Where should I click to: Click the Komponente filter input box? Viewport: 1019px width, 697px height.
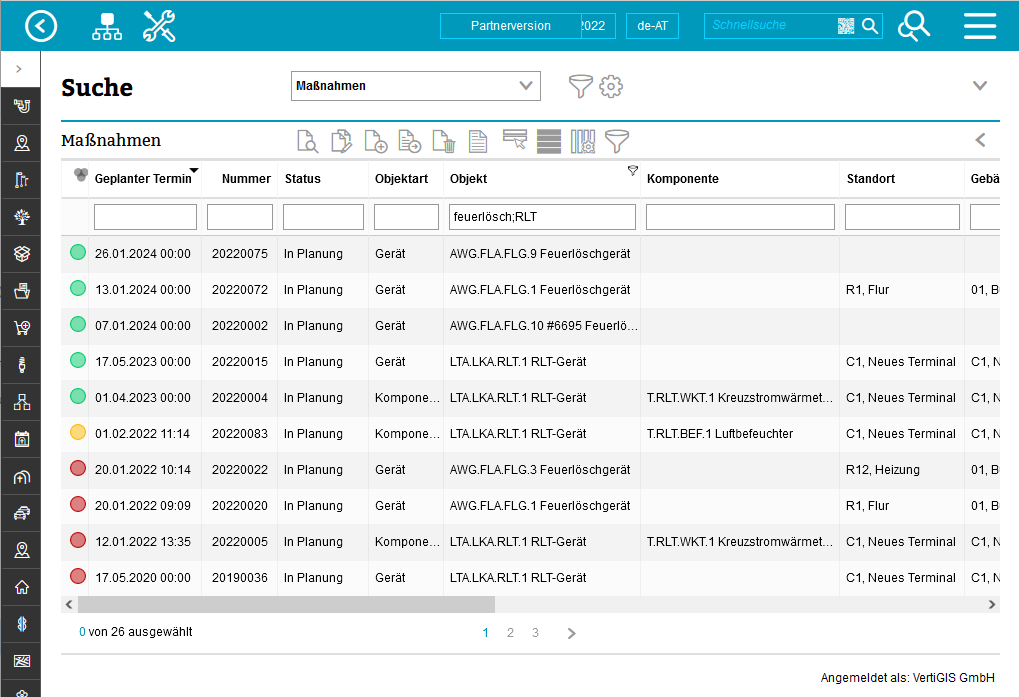click(x=740, y=217)
